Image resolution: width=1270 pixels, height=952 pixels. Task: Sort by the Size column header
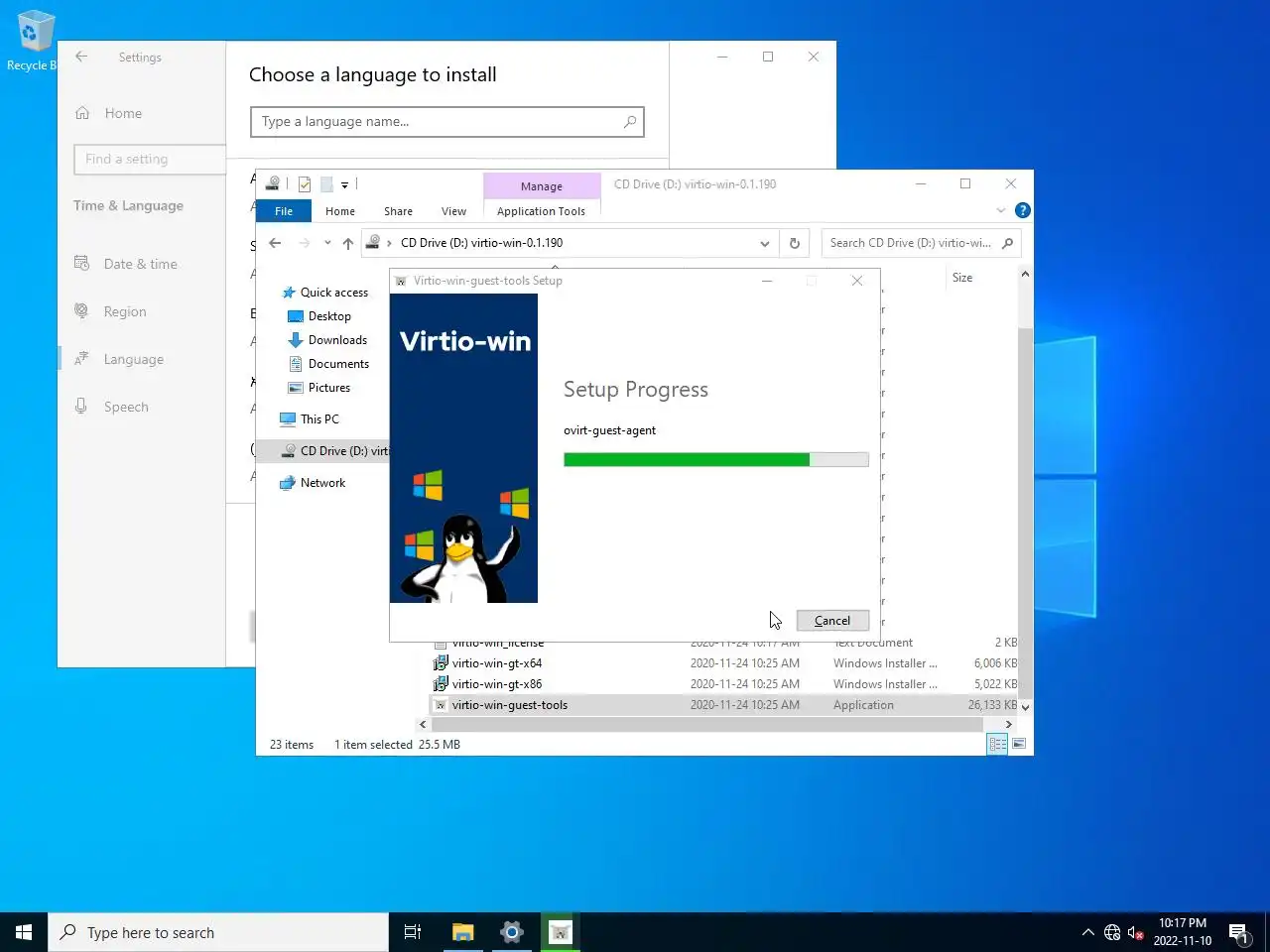(962, 278)
